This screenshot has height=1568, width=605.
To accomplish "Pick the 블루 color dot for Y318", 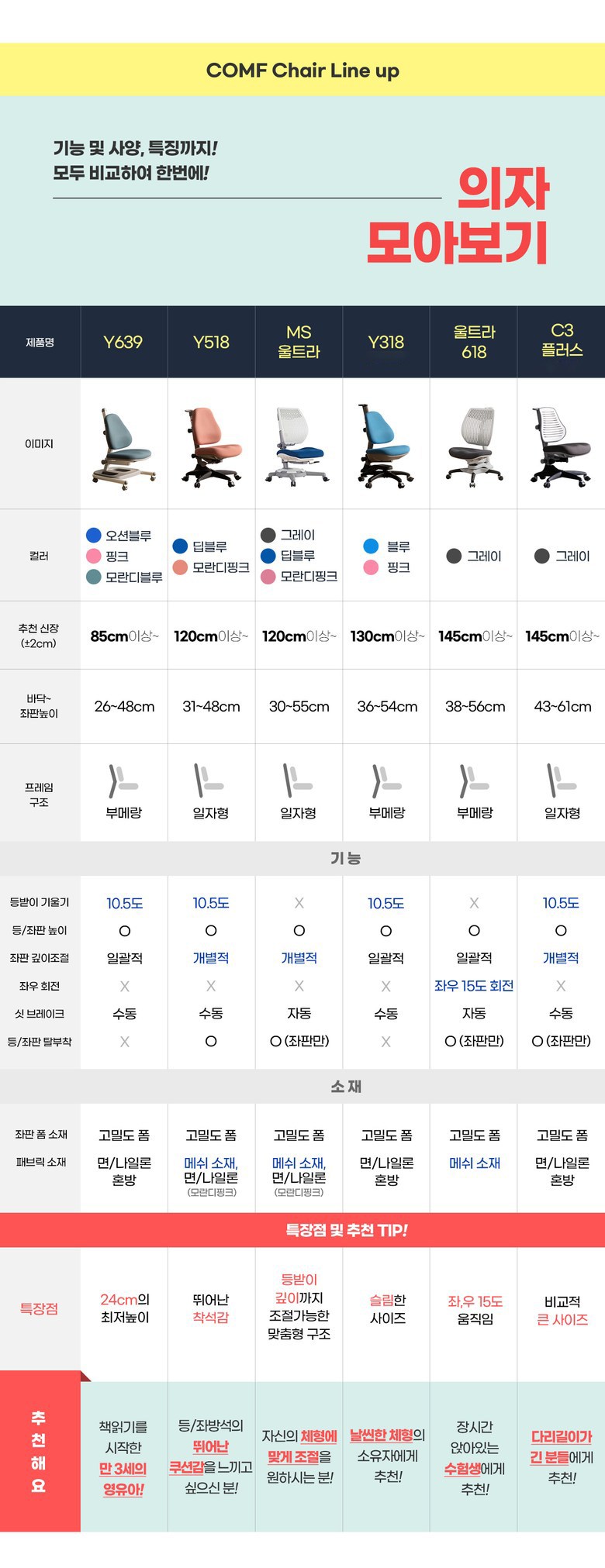I will point(371,546).
